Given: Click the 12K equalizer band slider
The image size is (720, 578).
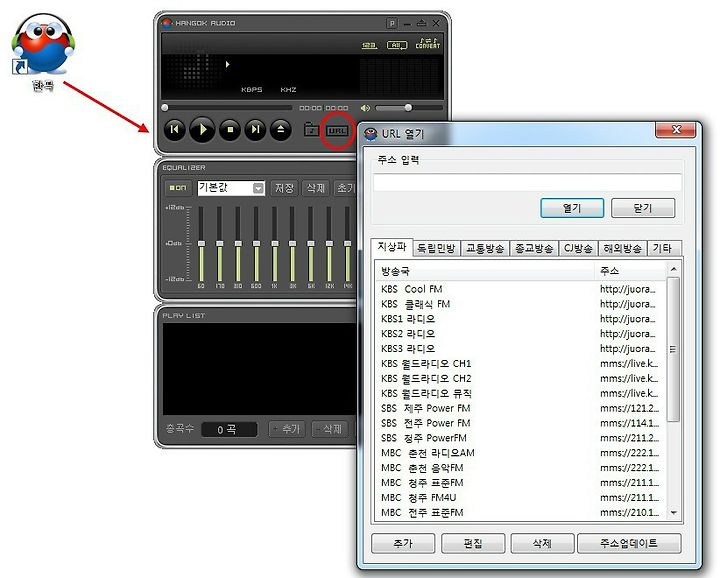Looking at the screenshot, I should (x=329, y=244).
